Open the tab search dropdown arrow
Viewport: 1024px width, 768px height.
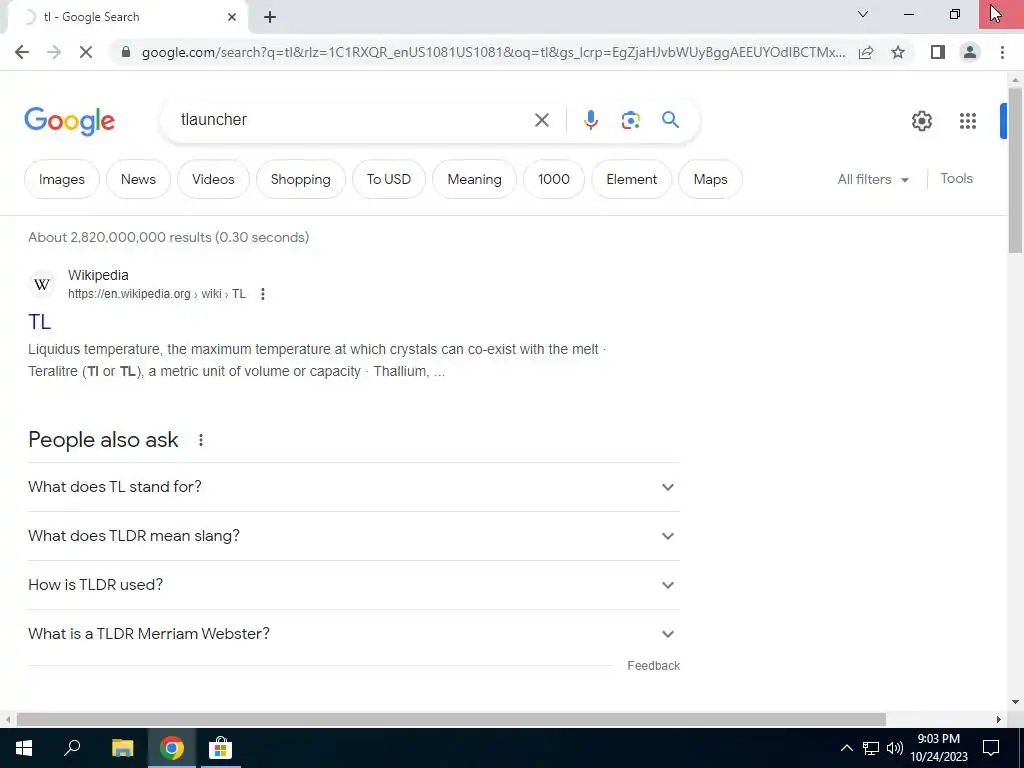[x=863, y=14]
